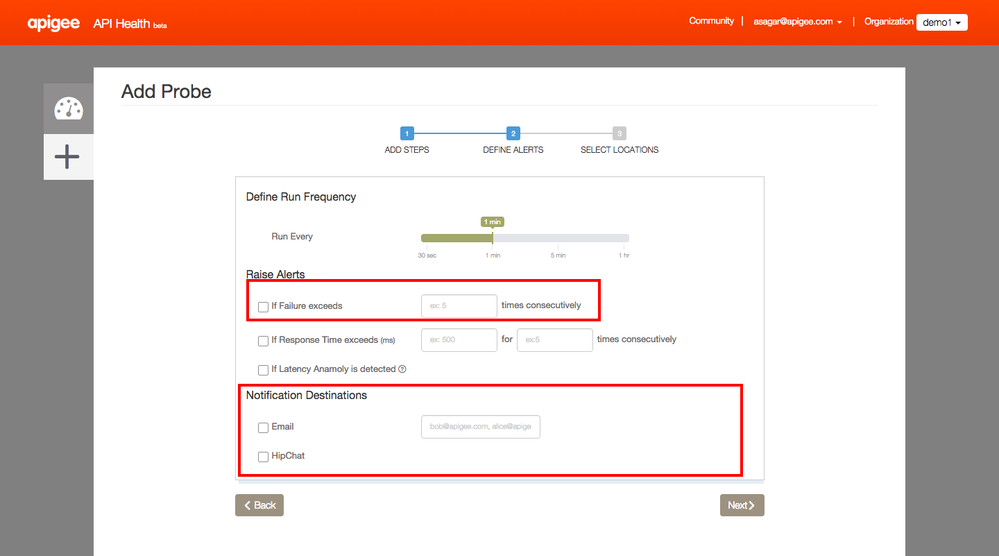Click the plus icon to add probe

pyautogui.click(x=67, y=157)
